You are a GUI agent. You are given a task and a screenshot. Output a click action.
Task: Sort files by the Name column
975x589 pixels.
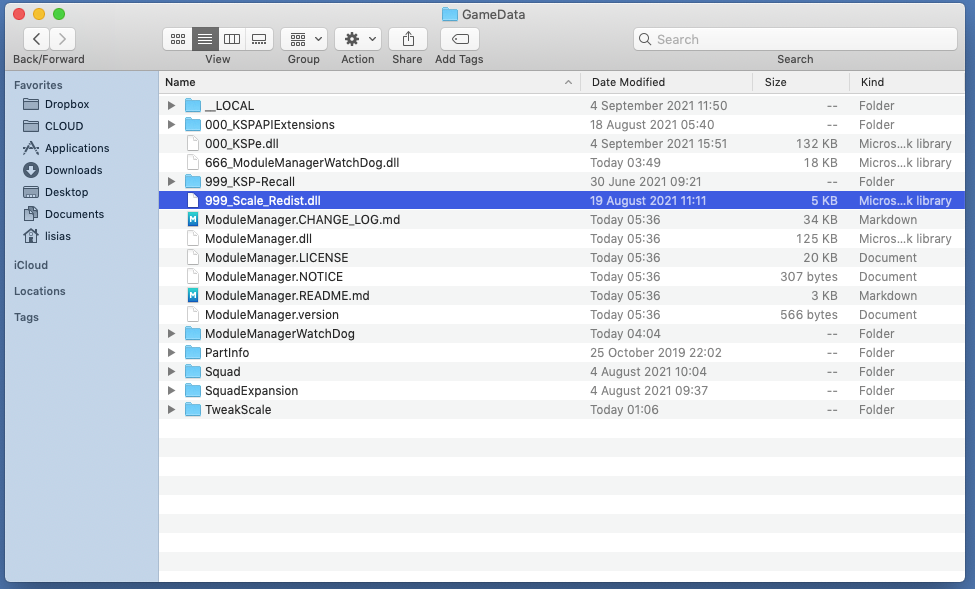click(x=369, y=82)
